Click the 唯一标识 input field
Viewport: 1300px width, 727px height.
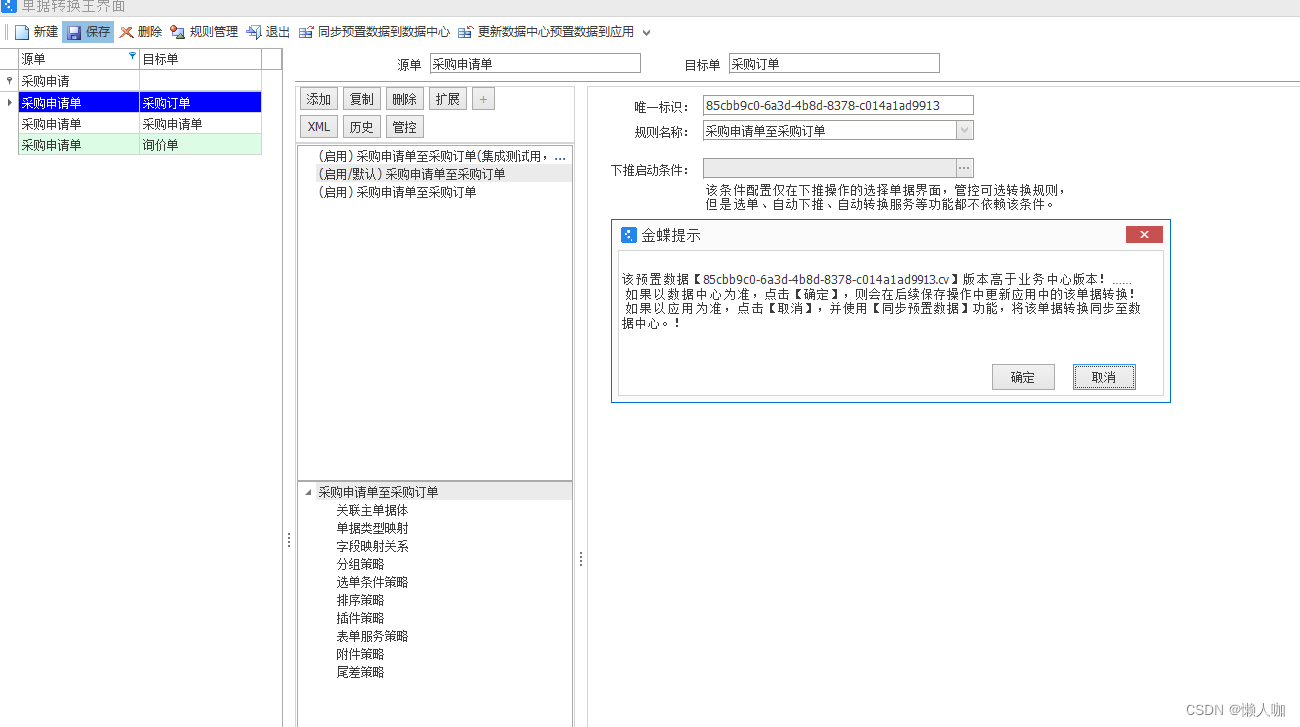tap(838, 105)
